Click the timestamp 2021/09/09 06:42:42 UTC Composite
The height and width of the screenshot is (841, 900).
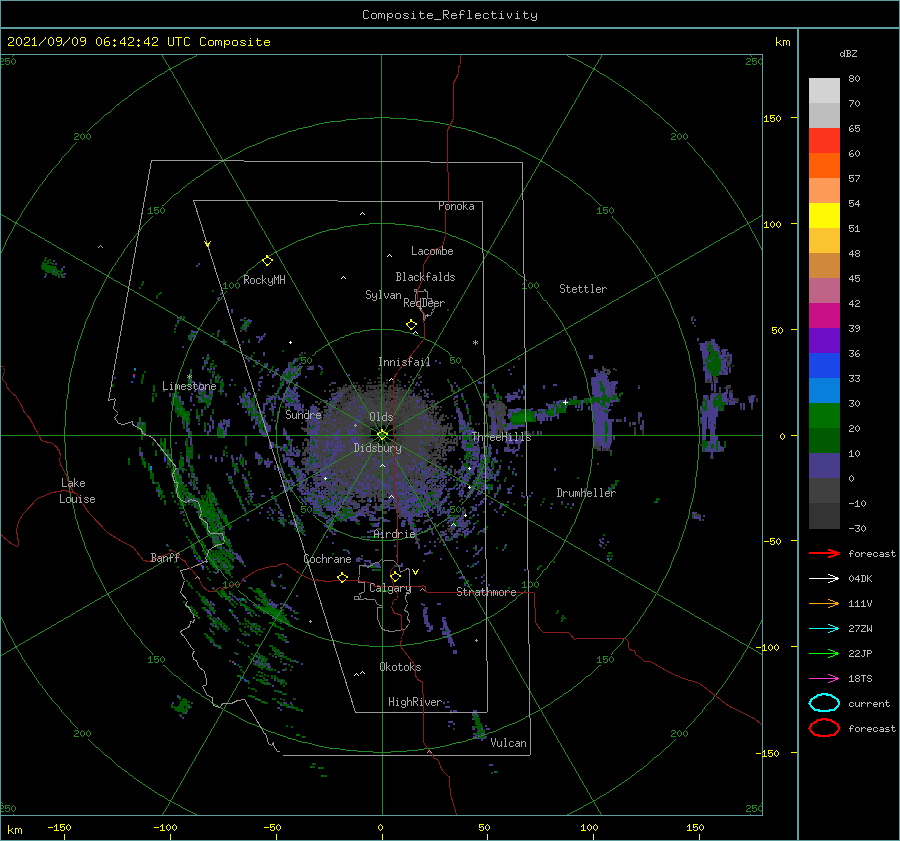pos(138,42)
